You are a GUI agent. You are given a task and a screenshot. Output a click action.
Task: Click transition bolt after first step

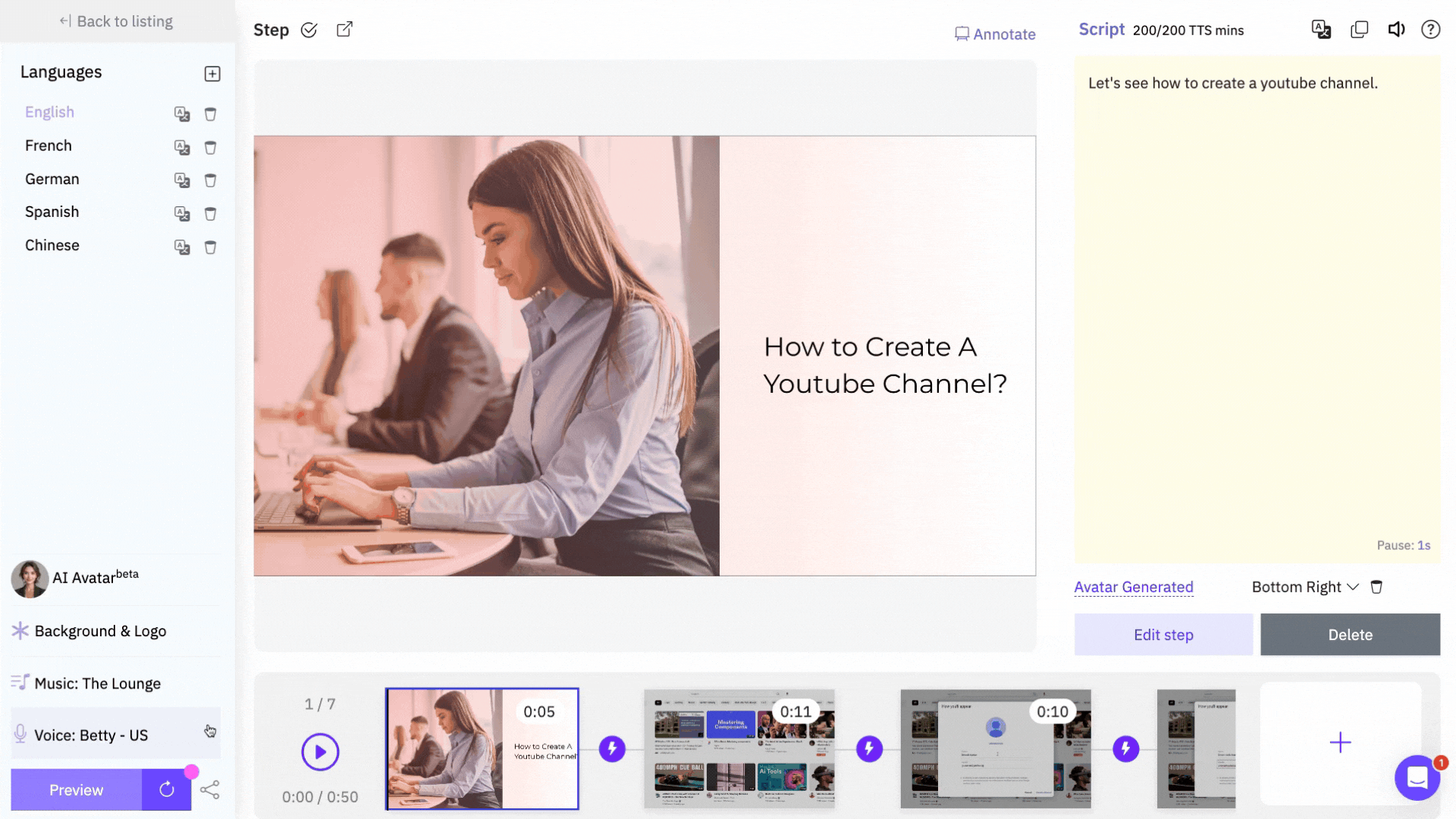(x=612, y=748)
